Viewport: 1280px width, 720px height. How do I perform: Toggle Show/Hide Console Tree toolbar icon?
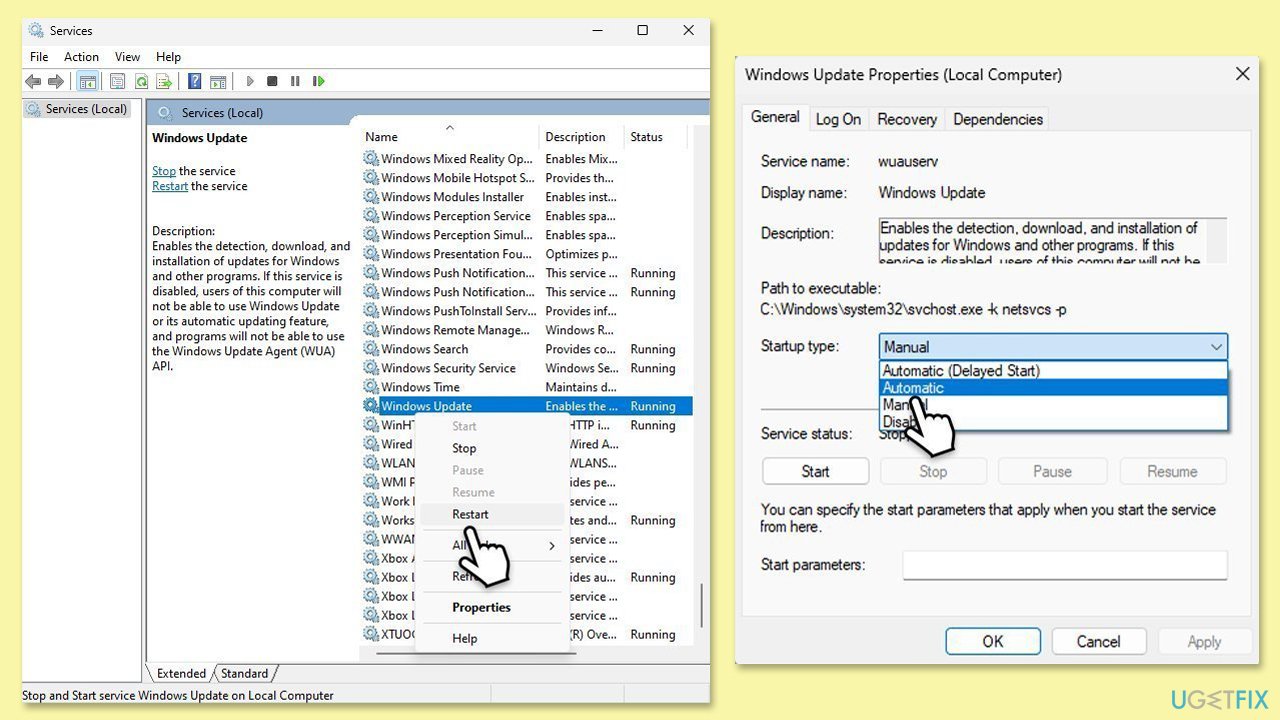tap(88, 81)
